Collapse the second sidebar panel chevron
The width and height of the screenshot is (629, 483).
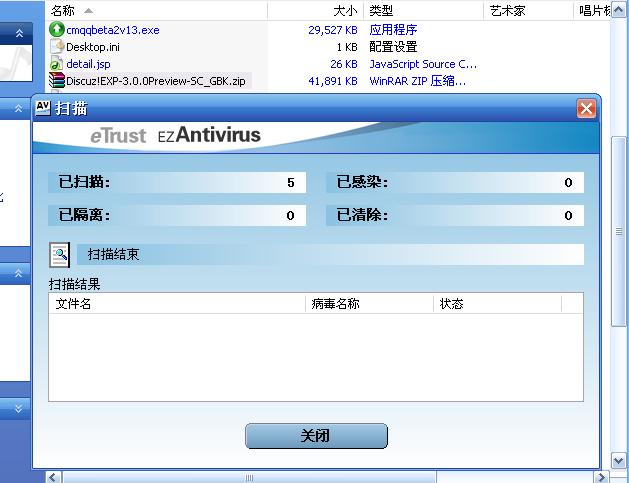(18, 108)
